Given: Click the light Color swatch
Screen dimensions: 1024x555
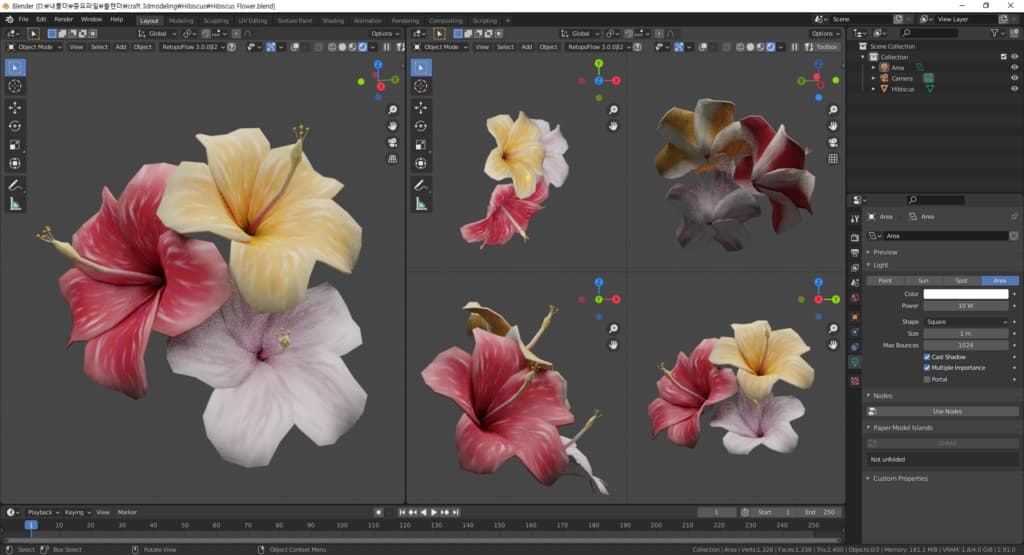Looking at the screenshot, I should (x=965, y=294).
